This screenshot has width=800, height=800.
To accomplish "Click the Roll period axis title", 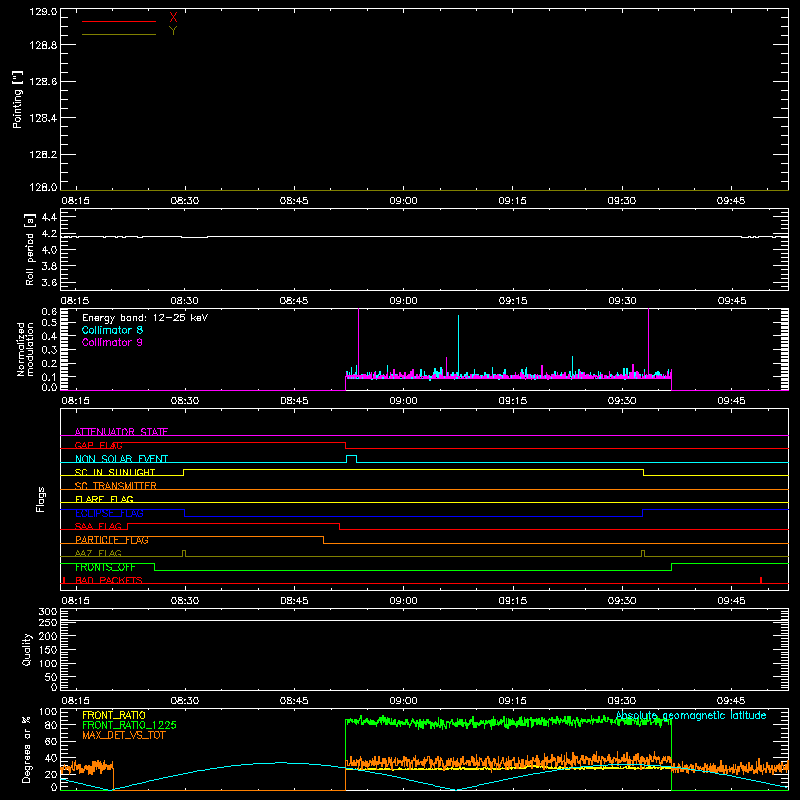I will 30,249.
